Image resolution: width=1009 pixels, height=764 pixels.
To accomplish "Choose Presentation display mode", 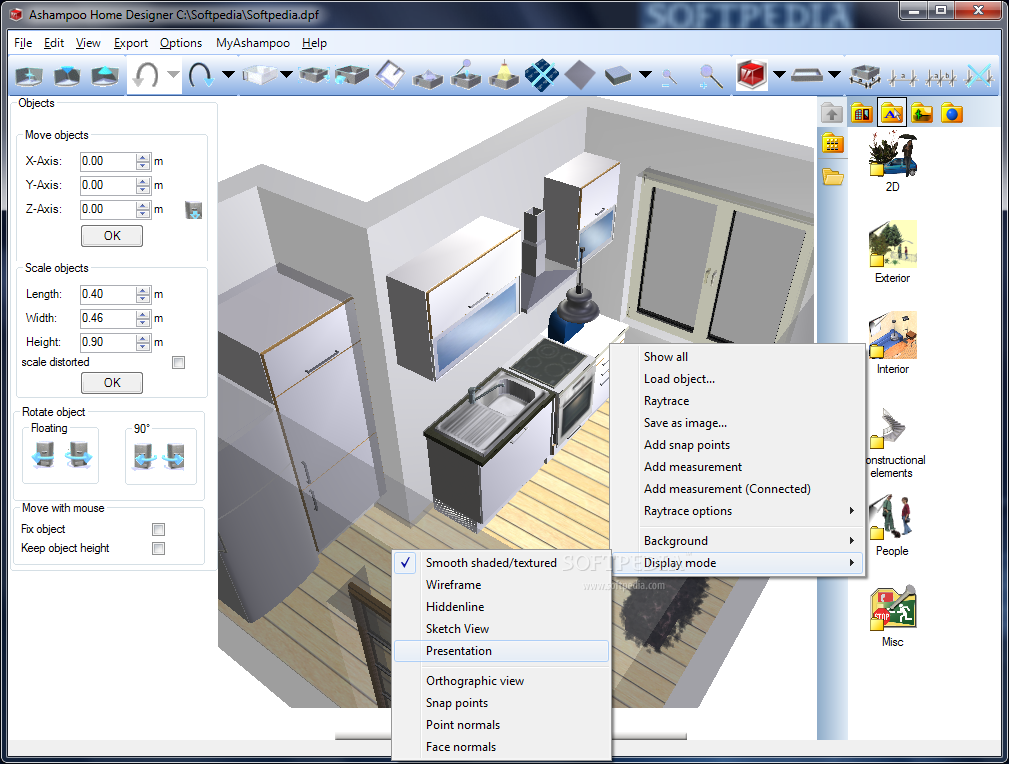I will click(501, 651).
